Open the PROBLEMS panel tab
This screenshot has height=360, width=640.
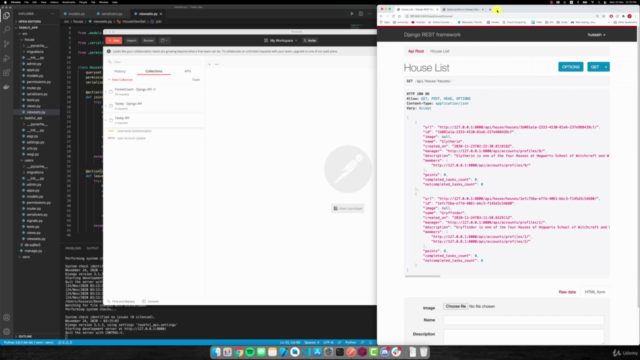click(73, 248)
